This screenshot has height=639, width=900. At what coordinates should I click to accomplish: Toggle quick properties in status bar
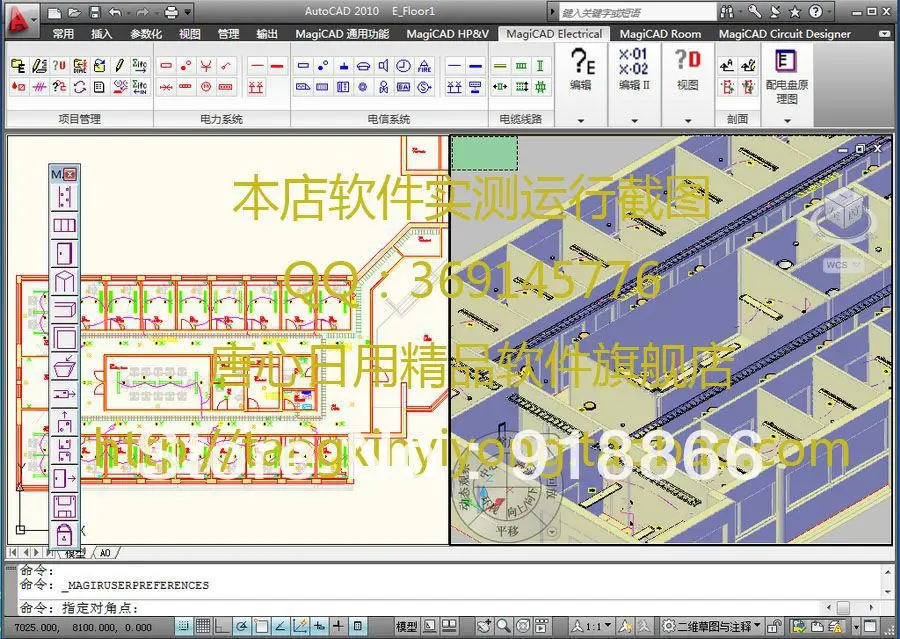tap(357, 626)
